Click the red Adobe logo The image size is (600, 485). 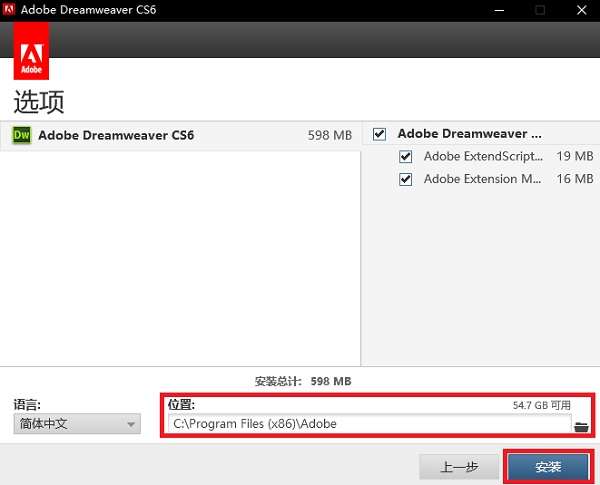click(31, 51)
